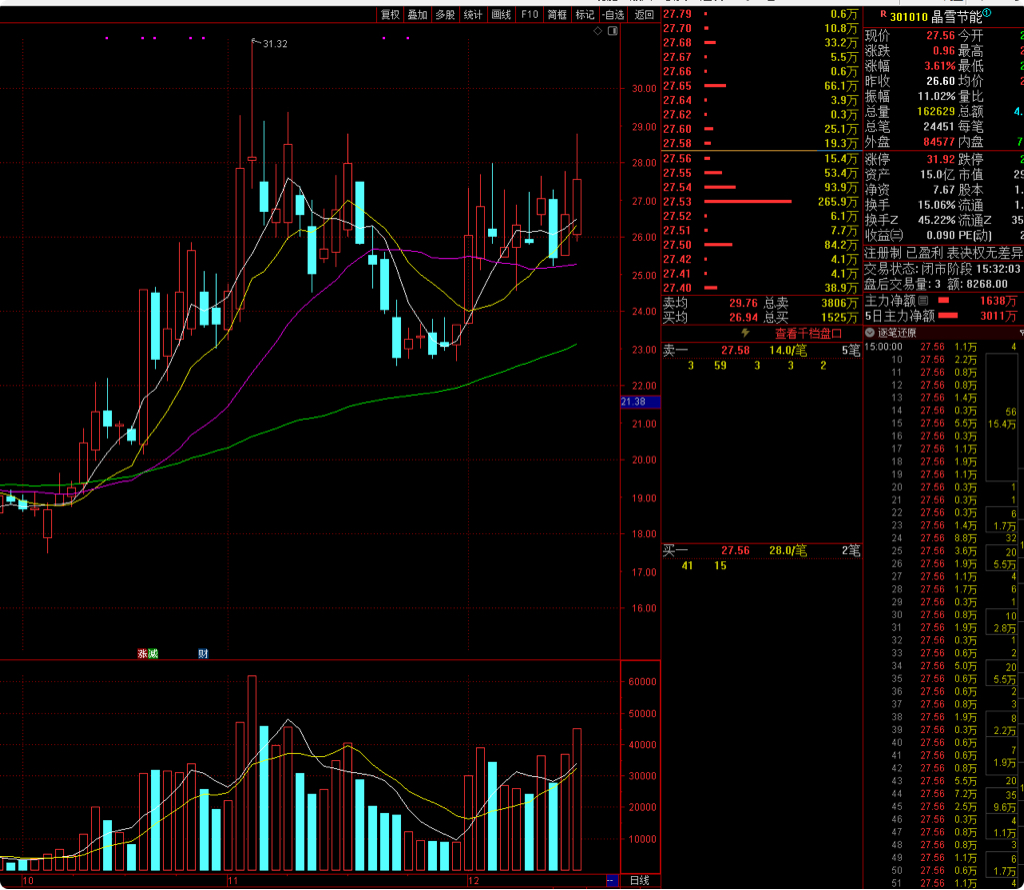Screen dimensions: 1024x890
Task: Click the 11 month marker on timeline
Action: [x=233, y=880]
